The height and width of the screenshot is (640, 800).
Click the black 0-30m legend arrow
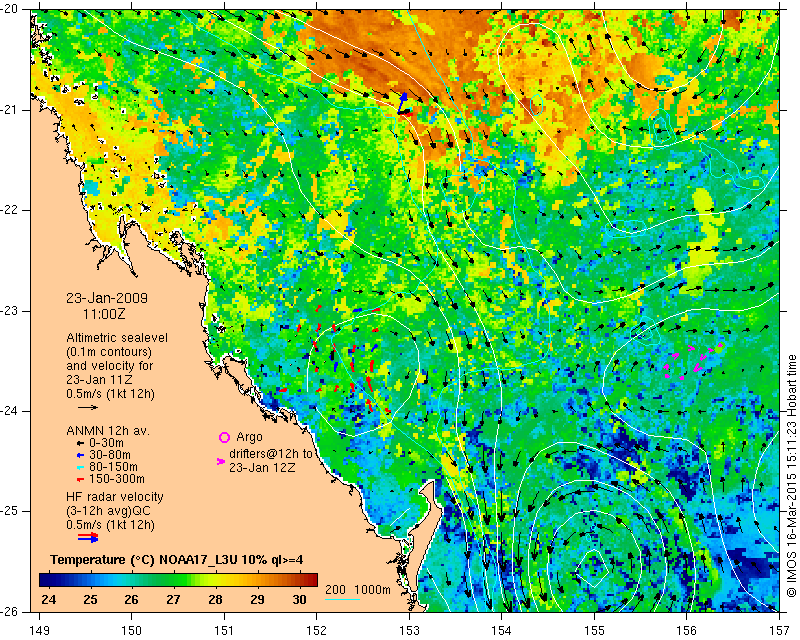coord(80,443)
